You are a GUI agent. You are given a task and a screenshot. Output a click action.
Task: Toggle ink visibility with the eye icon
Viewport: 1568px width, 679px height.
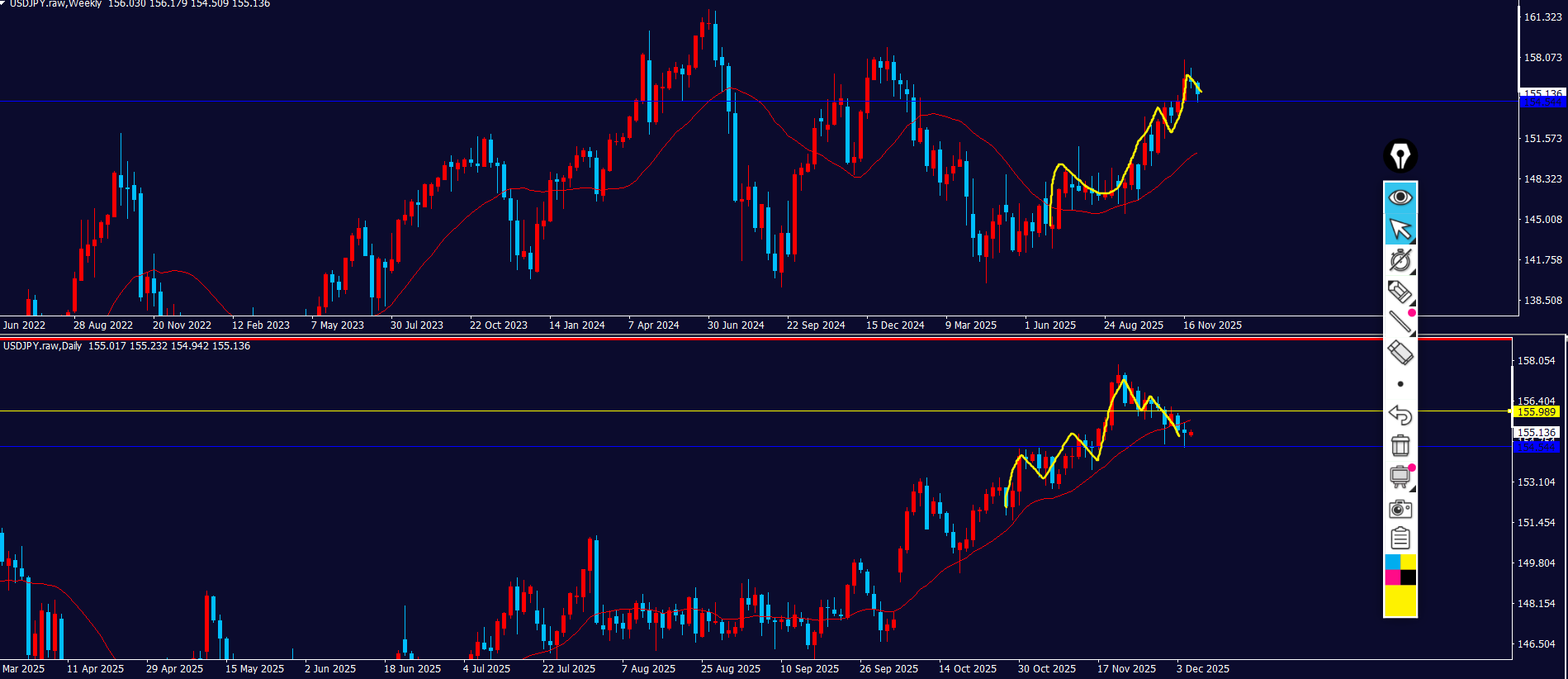[x=1400, y=197]
